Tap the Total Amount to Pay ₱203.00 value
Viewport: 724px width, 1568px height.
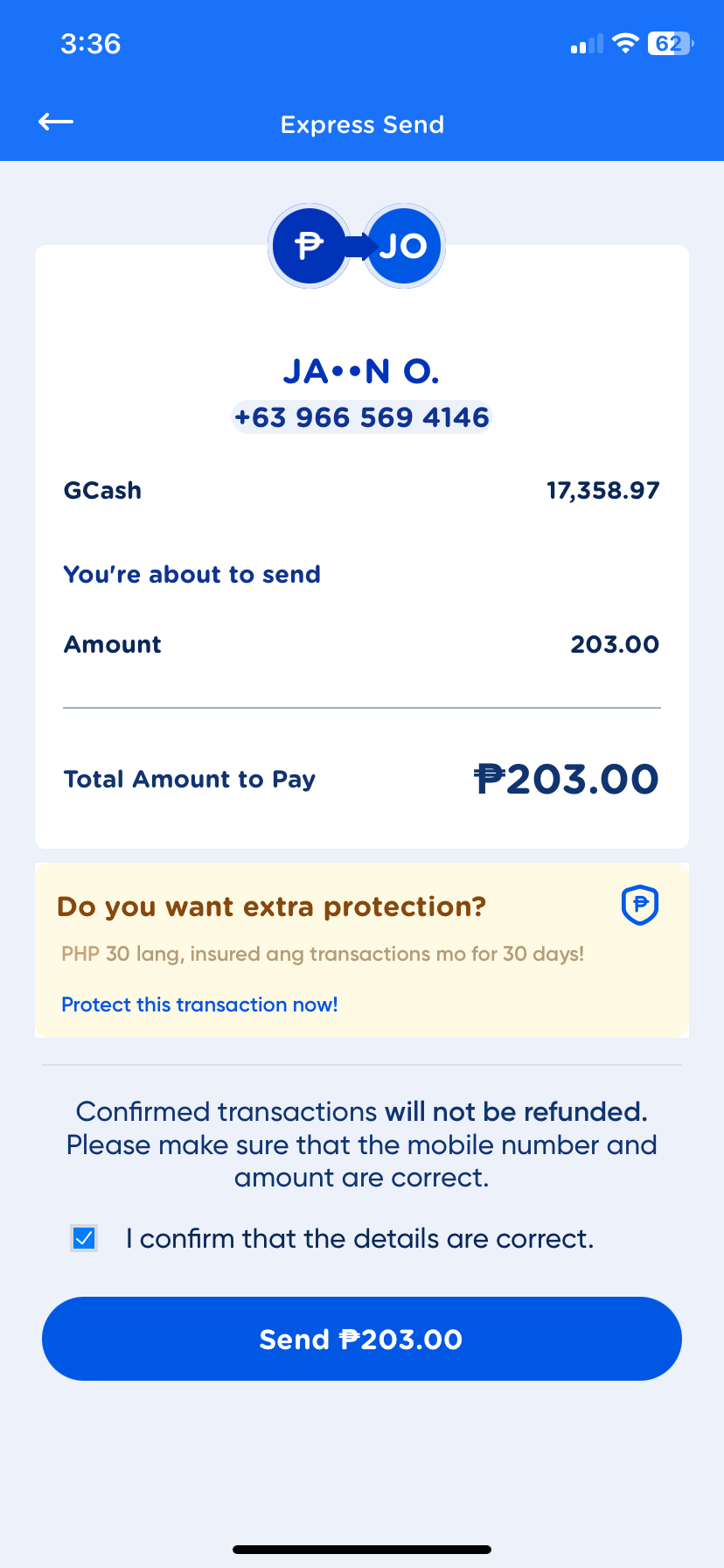(567, 779)
